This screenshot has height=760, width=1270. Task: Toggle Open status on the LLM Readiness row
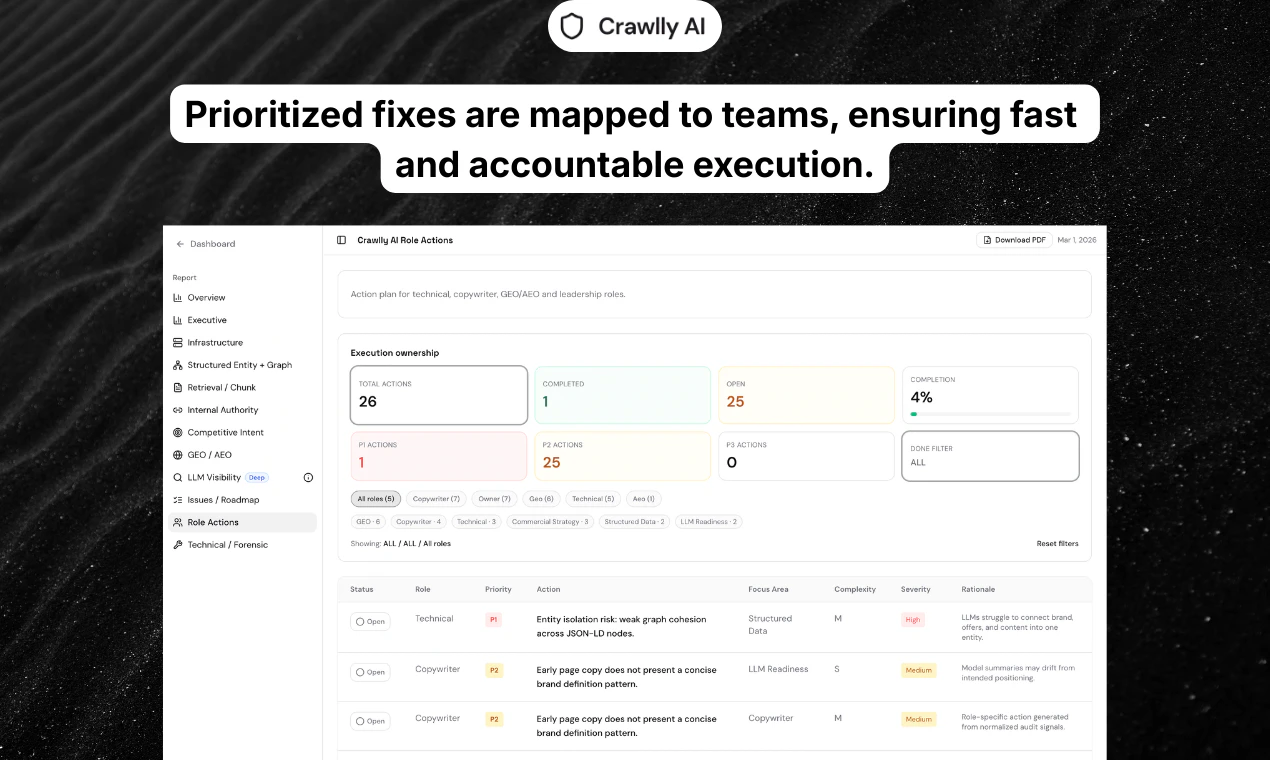pyautogui.click(x=370, y=672)
